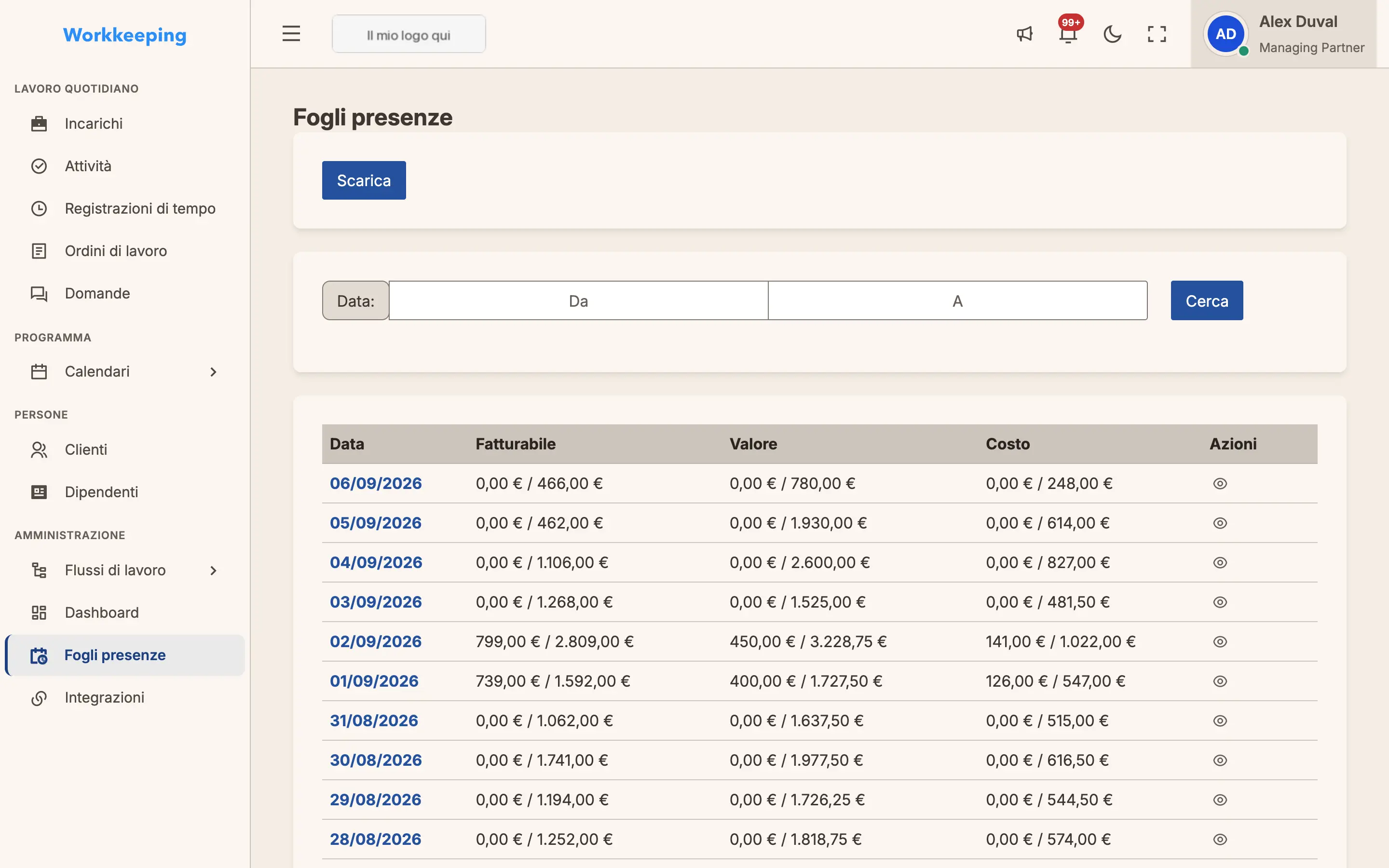Click the Incarichi briefcase icon
Screen dimensions: 1389x868
(39, 123)
